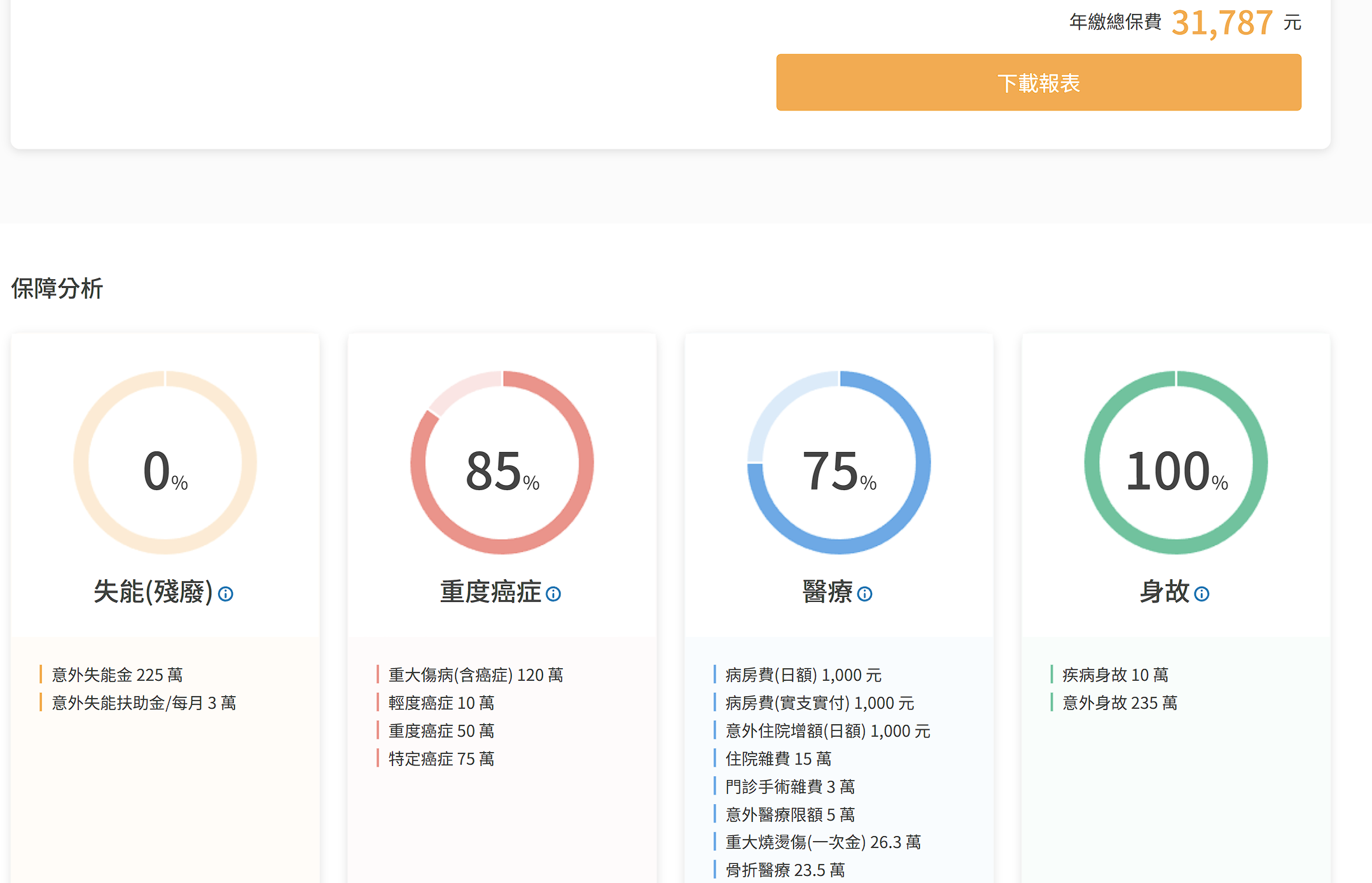1372x883 pixels.
Task: Click the 0% disability donut chart
Action: (165, 463)
